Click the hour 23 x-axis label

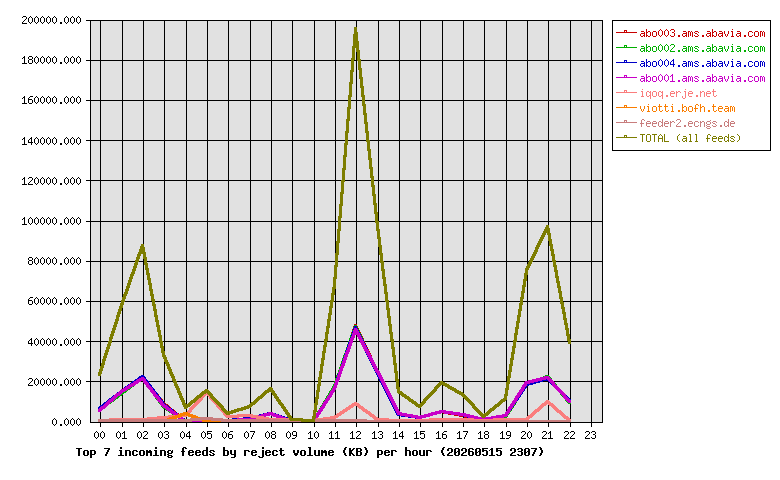(590, 435)
